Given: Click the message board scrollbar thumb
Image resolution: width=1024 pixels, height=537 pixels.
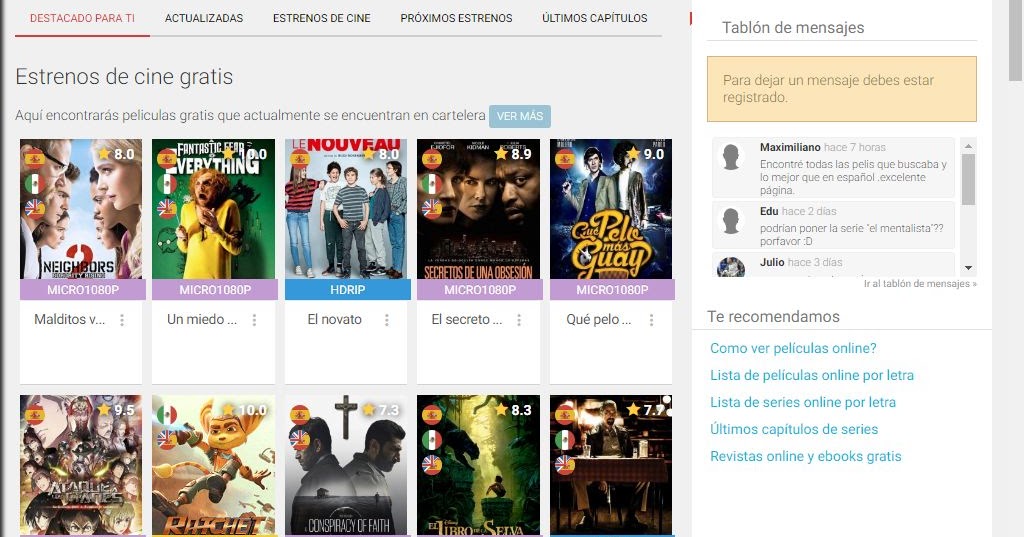Looking at the screenshot, I should coord(968,179).
